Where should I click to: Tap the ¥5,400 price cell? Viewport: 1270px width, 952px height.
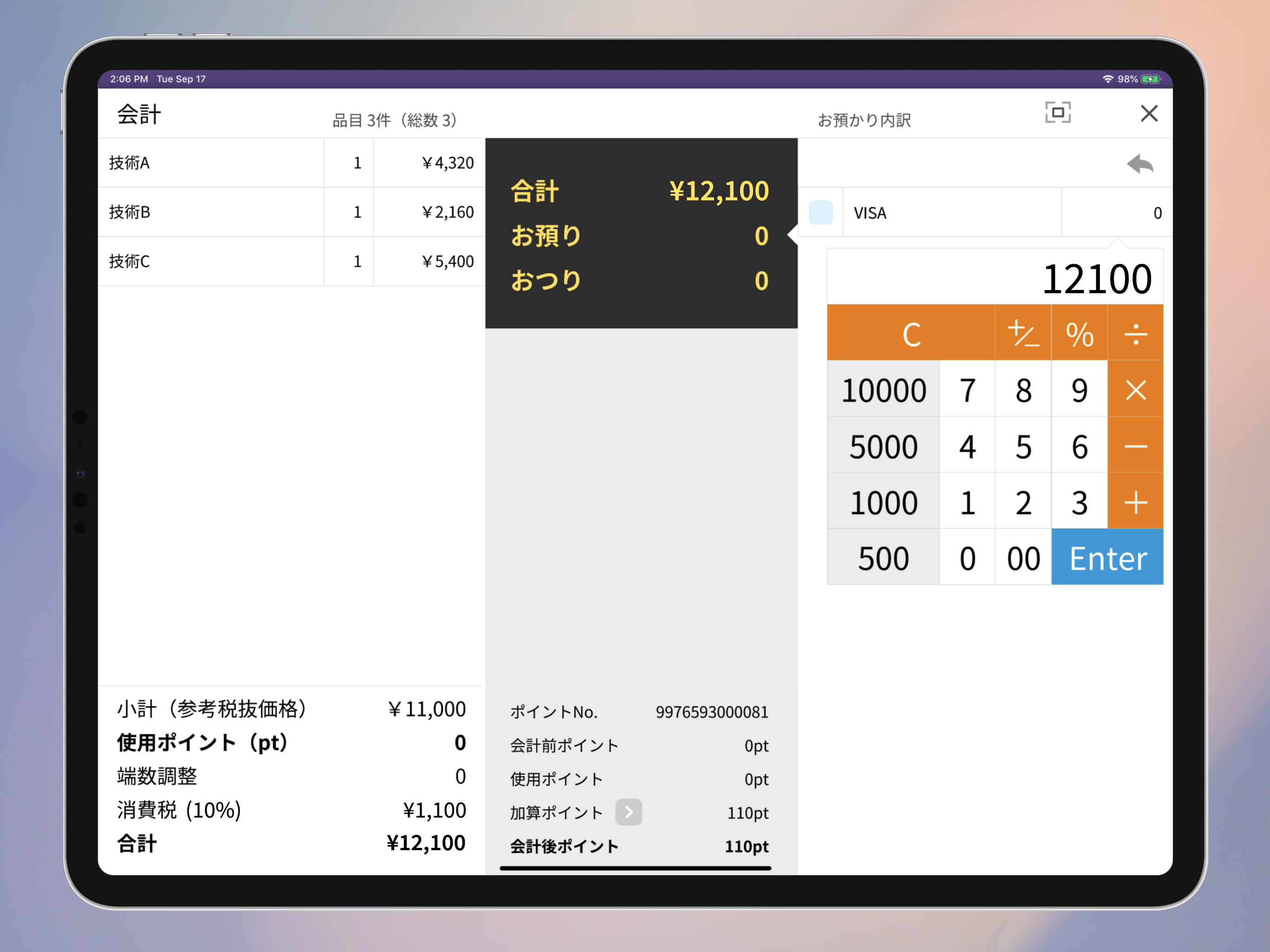(x=430, y=261)
